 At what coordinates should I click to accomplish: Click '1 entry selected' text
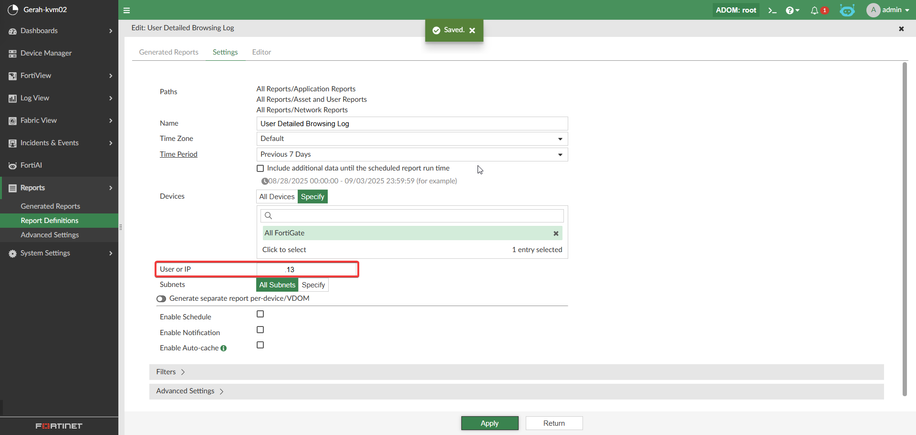[x=537, y=249]
